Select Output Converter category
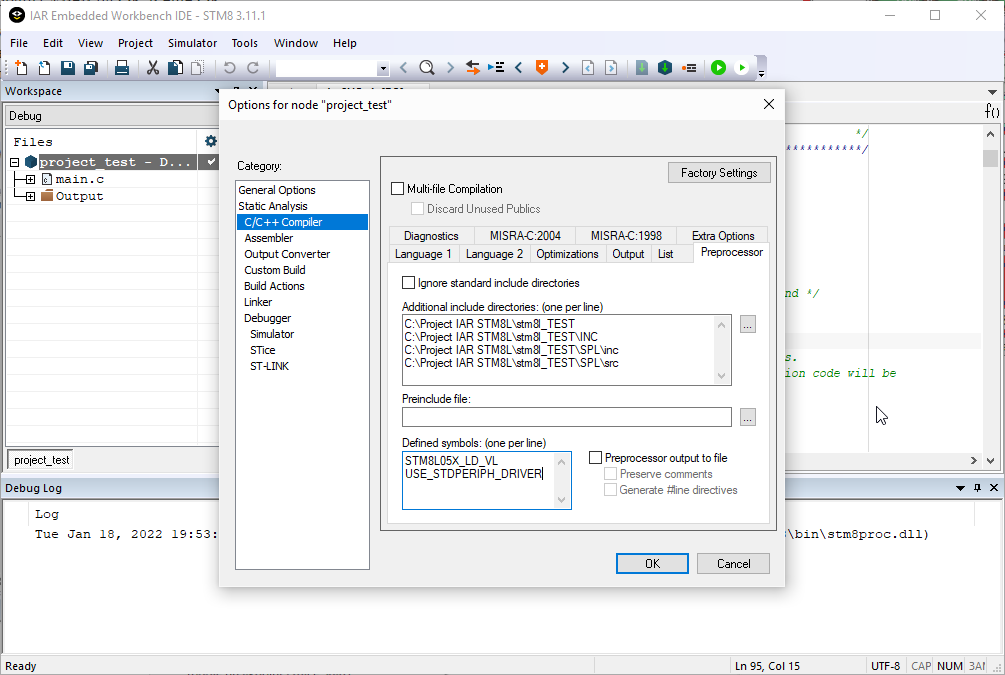Image resolution: width=1005 pixels, height=675 pixels. point(287,254)
